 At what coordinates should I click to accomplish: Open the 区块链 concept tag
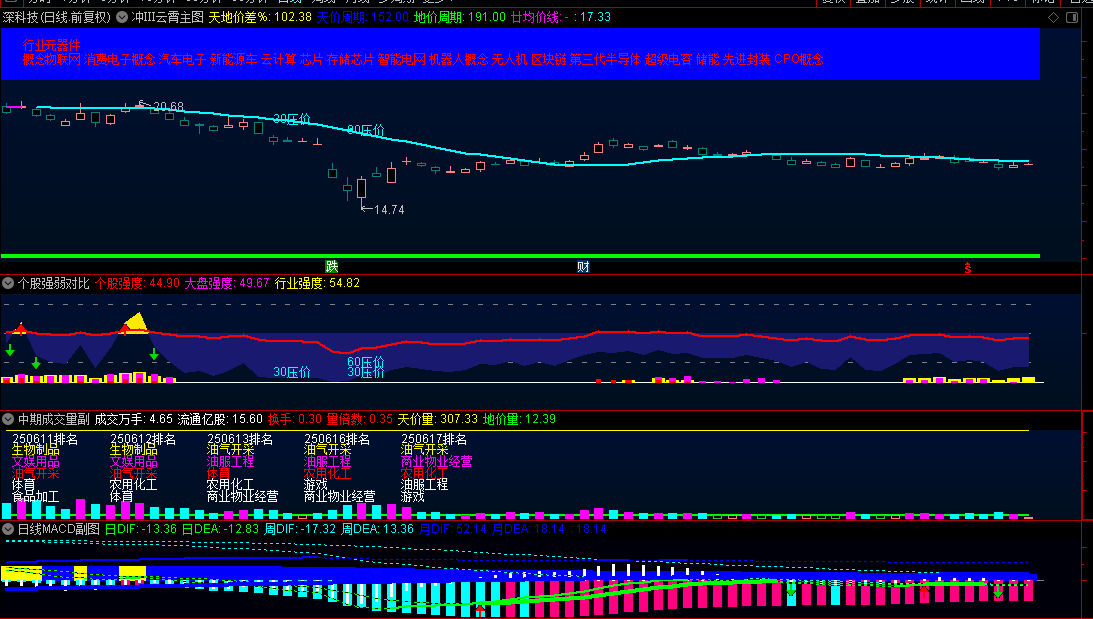(549, 59)
